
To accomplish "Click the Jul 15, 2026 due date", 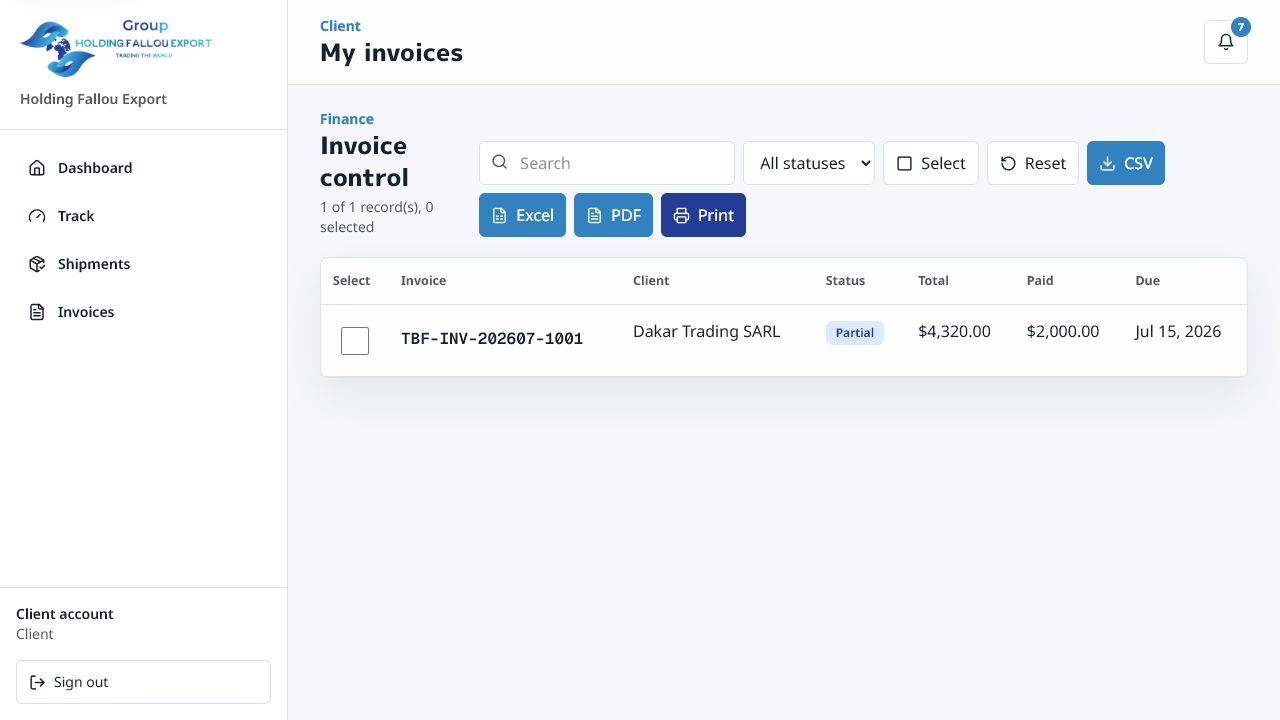I will [x=1178, y=331].
